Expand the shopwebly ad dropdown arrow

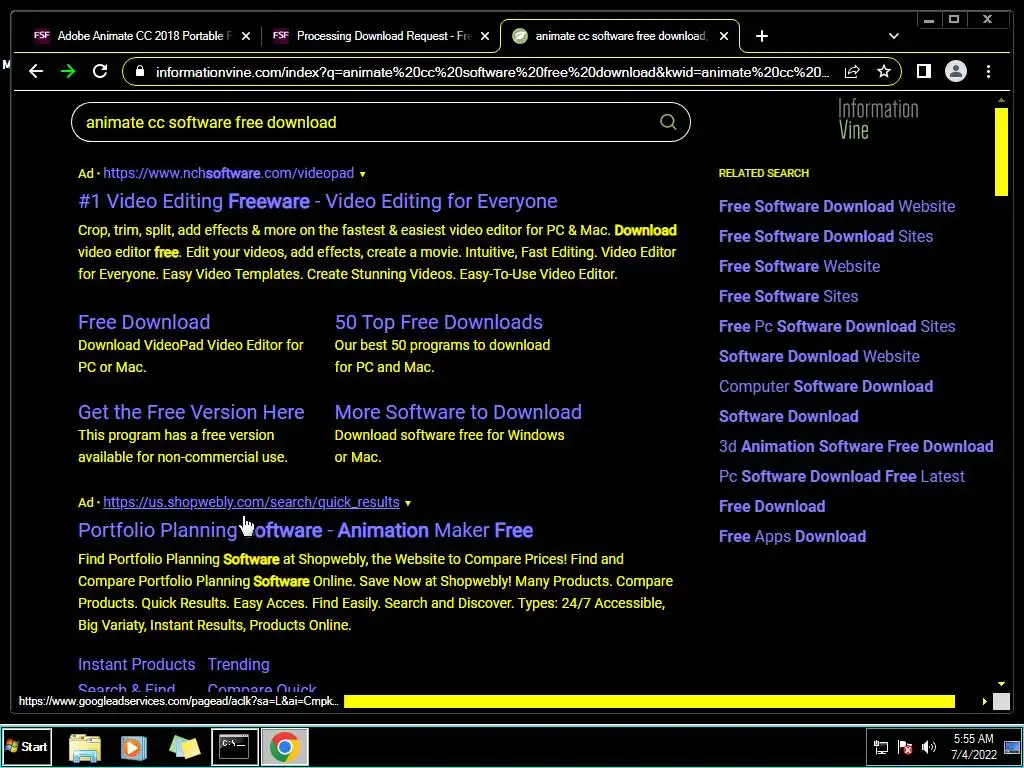pyautogui.click(x=408, y=503)
